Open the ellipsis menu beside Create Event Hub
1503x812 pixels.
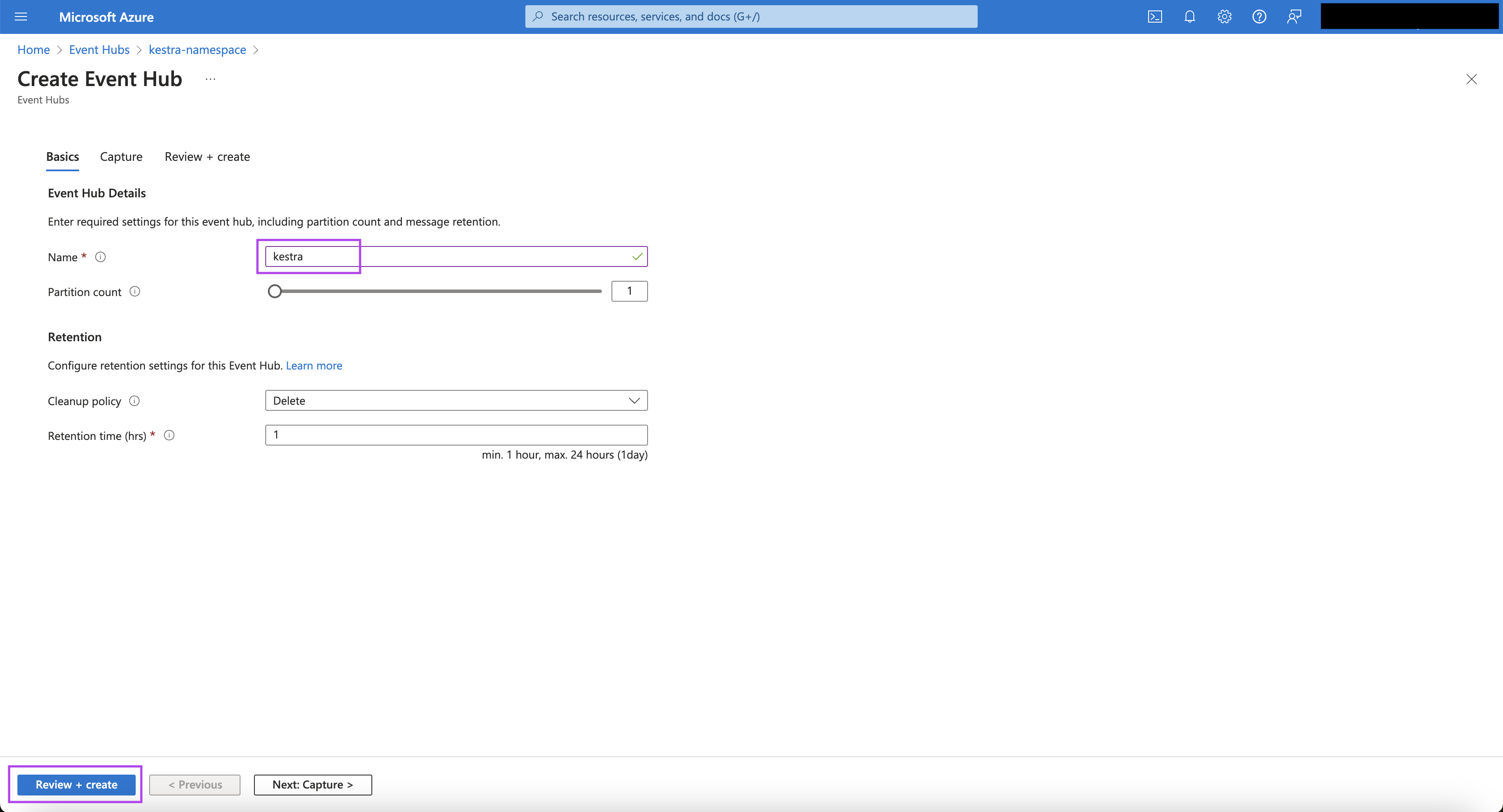(x=210, y=80)
